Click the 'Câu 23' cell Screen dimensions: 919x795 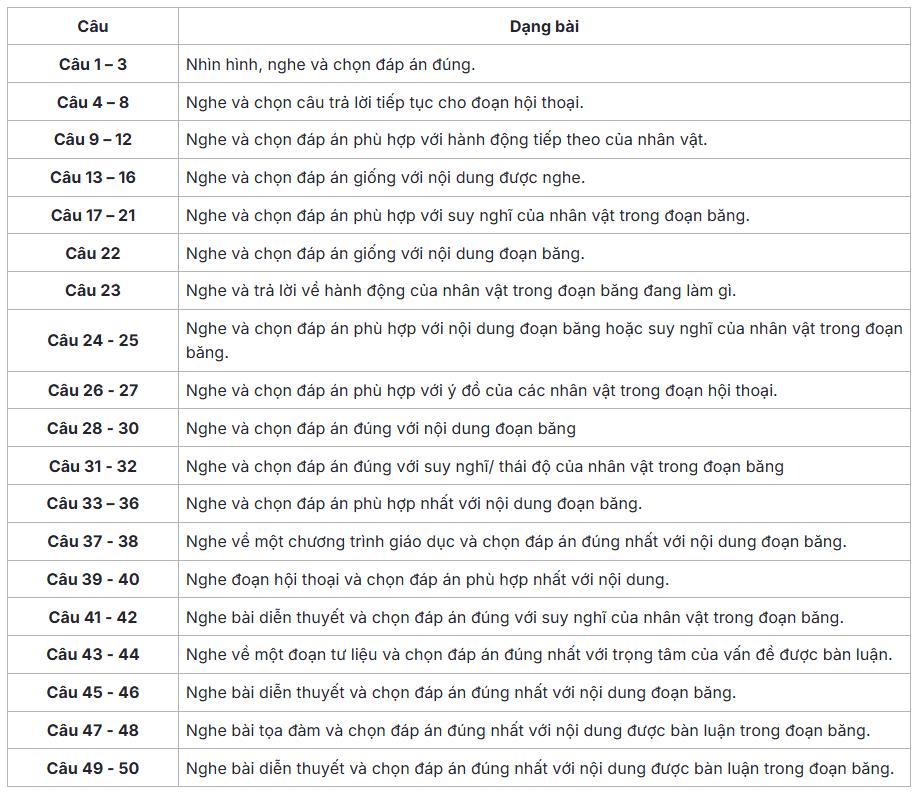(93, 290)
